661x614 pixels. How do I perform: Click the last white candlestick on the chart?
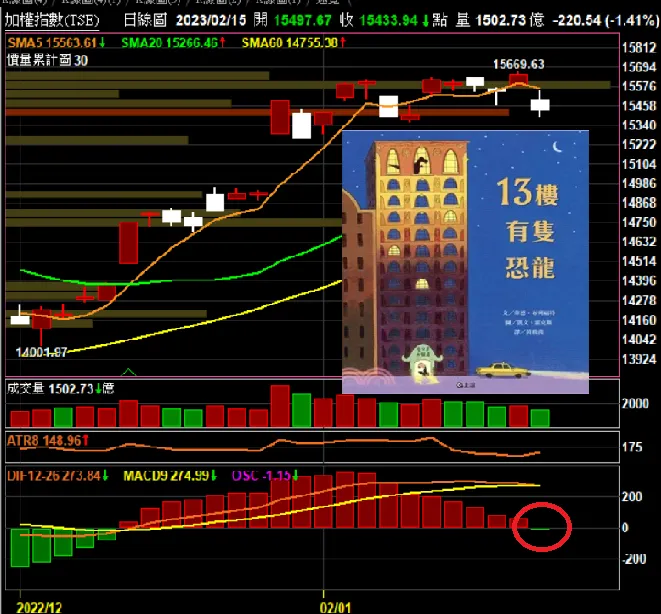pos(540,105)
